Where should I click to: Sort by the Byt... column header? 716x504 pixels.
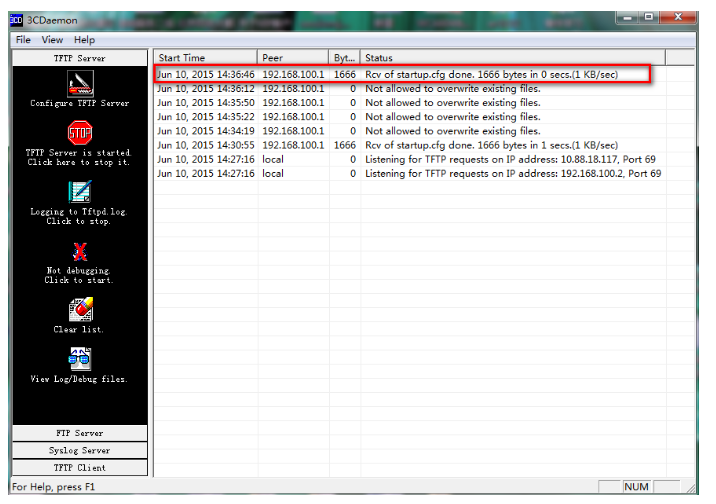pyautogui.click(x=344, y=58)
